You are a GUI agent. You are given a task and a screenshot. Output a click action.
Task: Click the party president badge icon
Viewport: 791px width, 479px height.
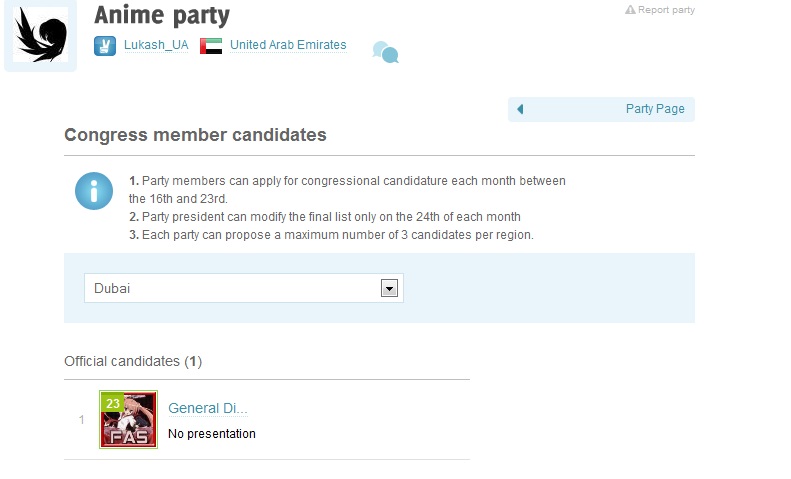pyautogui.click(x=105, y=46)
